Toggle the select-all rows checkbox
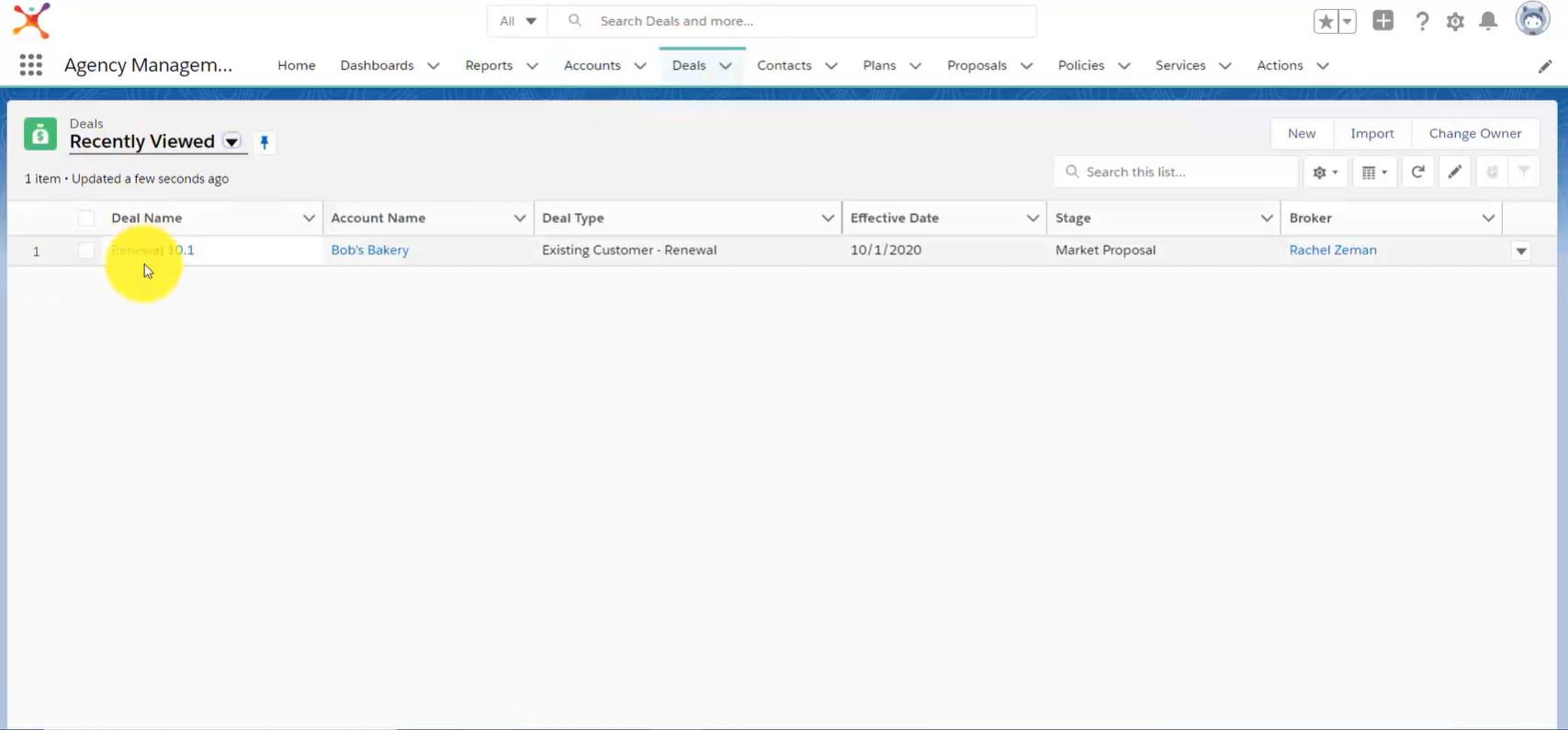This screenshot has width=1568, height=730. point(86,219)
